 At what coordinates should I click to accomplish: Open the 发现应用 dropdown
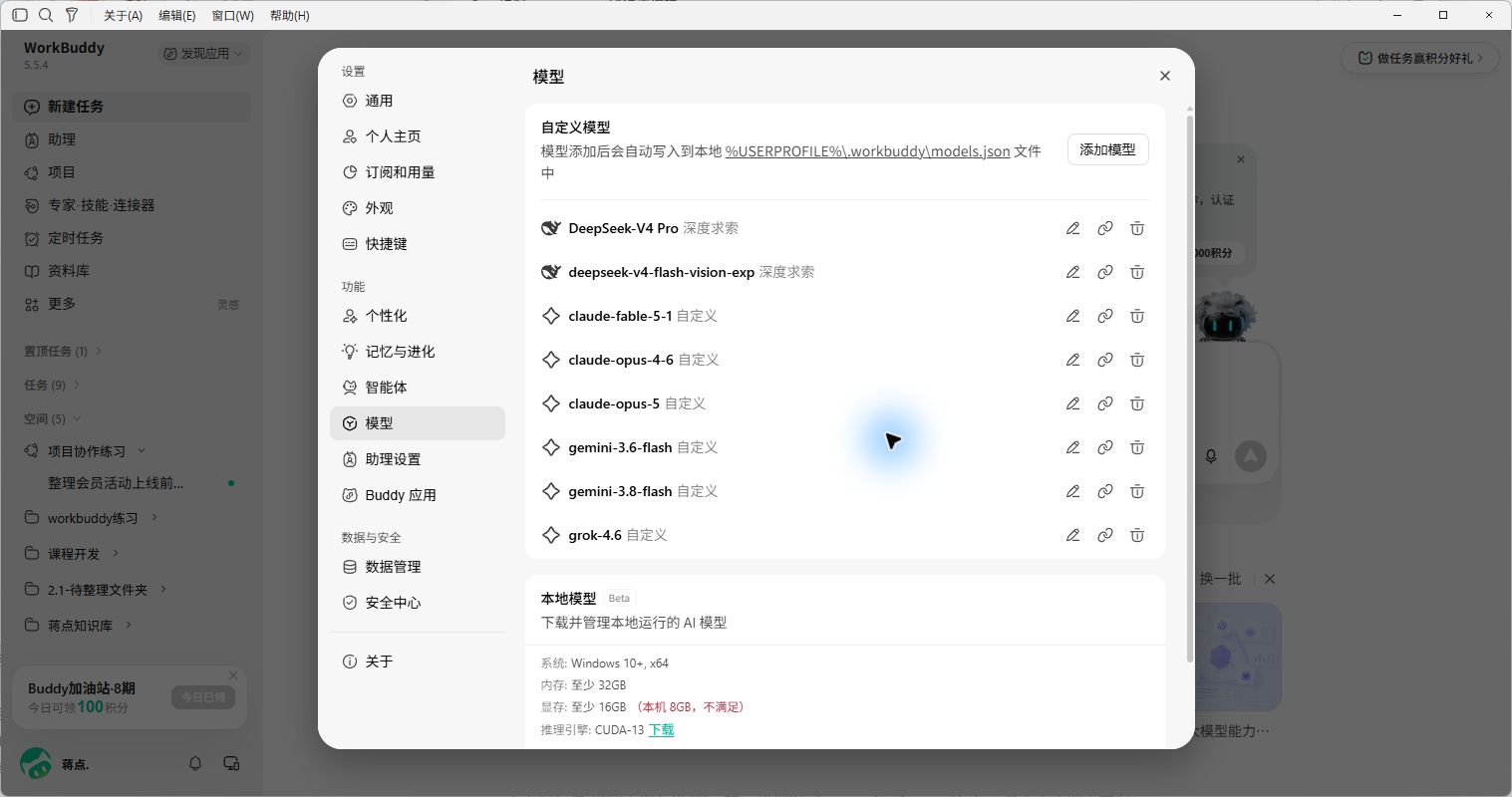(203, 53)
